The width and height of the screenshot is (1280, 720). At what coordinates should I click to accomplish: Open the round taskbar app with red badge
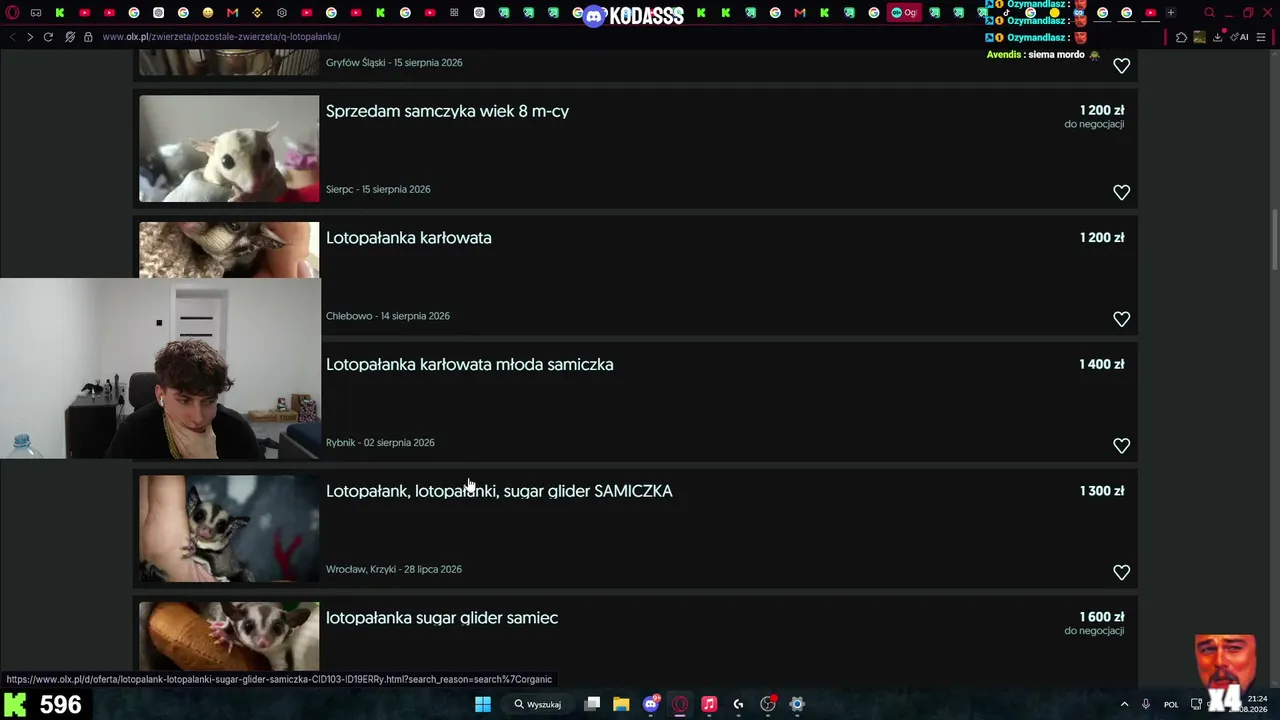(768, 704)
